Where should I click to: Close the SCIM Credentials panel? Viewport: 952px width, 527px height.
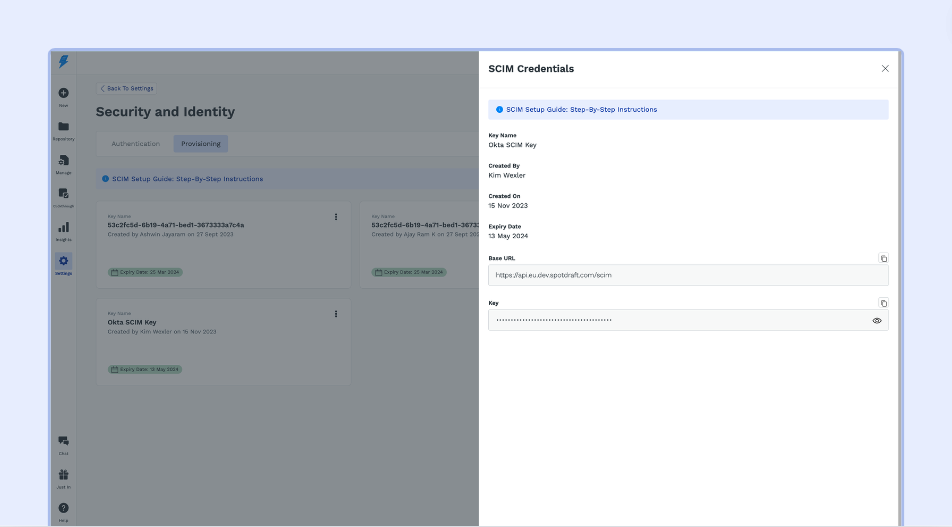[x=885, y=69]
